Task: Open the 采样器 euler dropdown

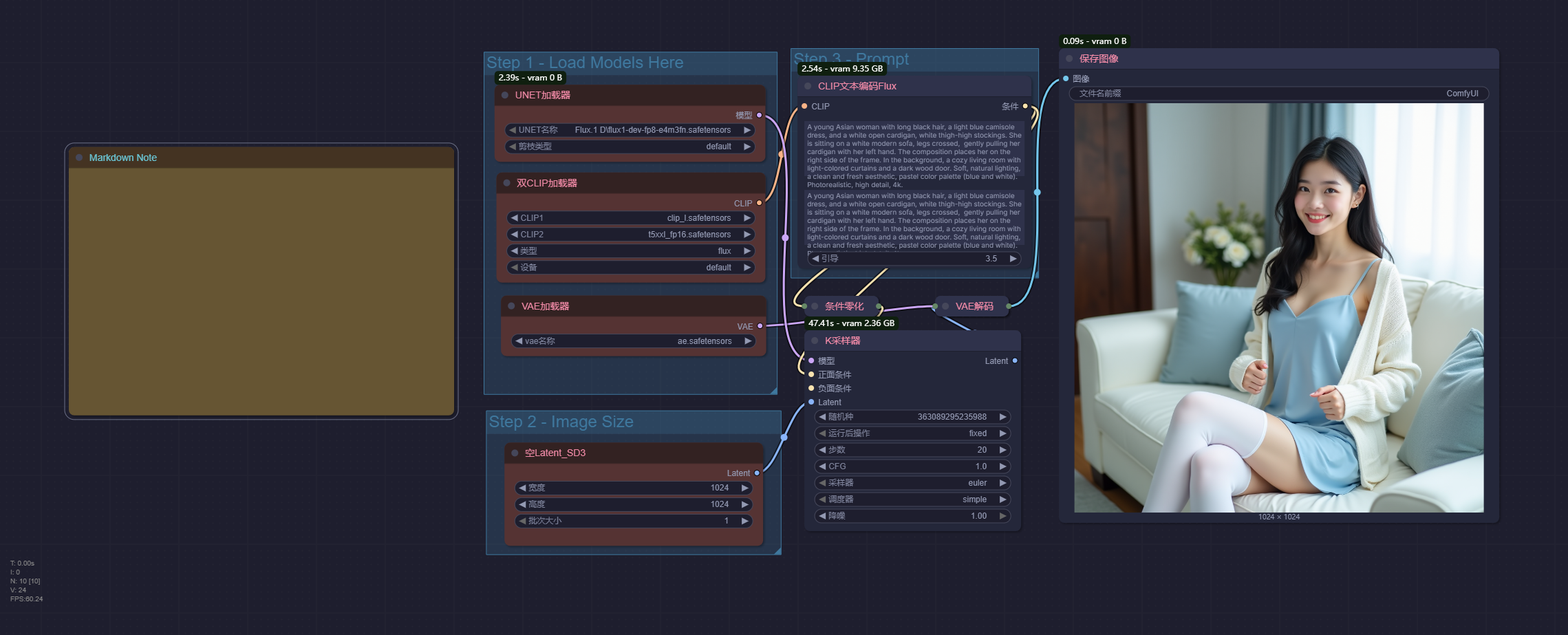Action: click(912, 483)
